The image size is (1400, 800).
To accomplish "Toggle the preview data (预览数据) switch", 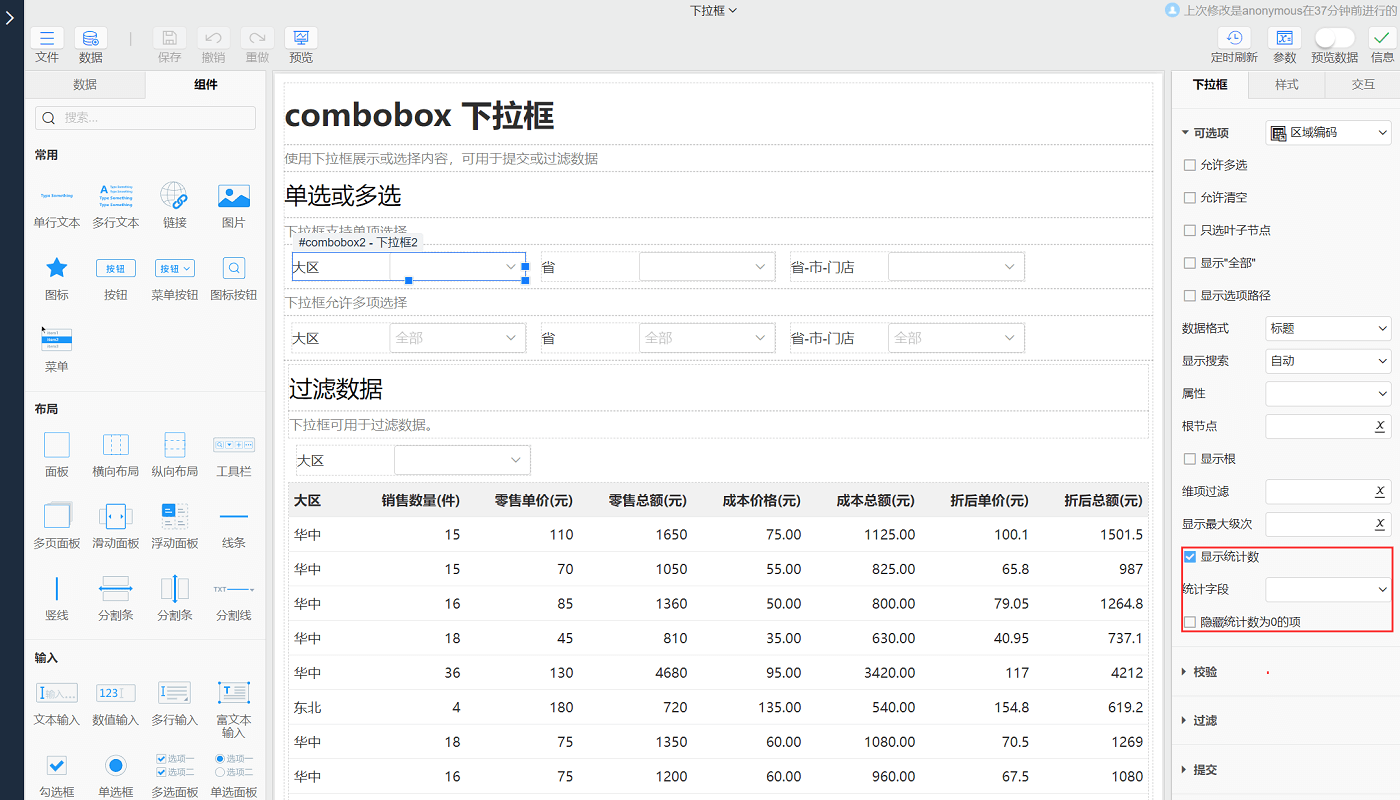I will tap(1334, 38).
